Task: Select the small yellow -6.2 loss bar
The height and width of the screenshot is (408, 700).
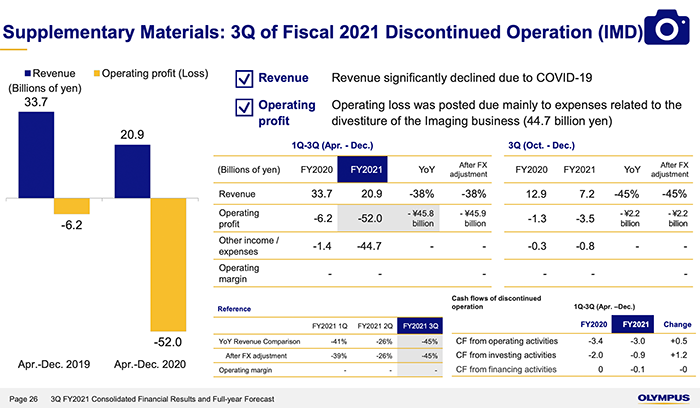Action: pos(72,206)
